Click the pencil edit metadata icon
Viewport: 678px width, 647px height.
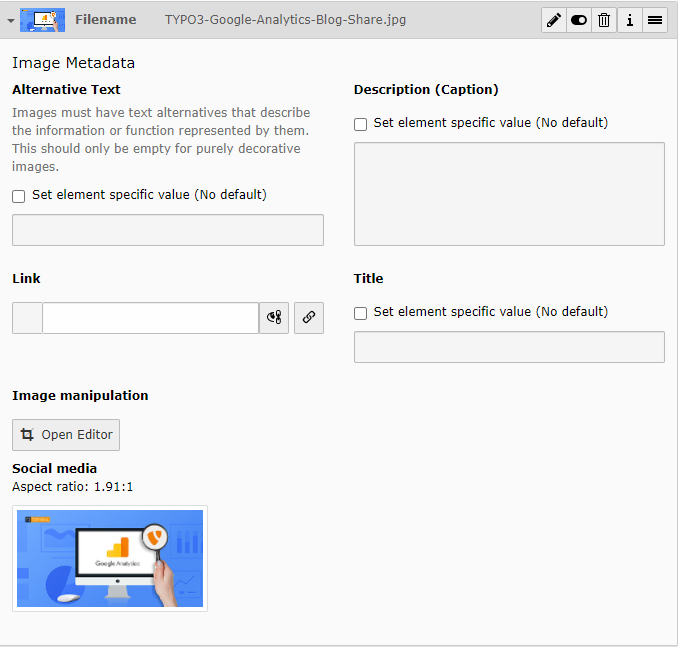554,20
